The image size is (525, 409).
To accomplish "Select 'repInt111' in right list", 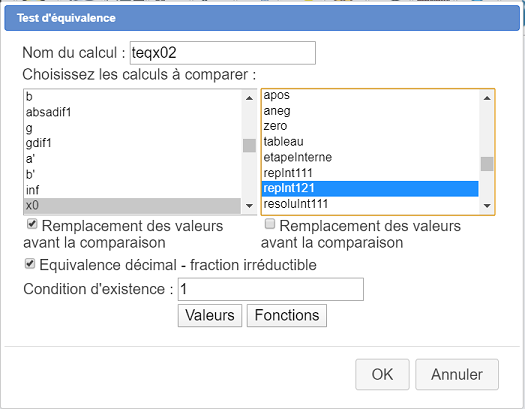I will [370, 173].
